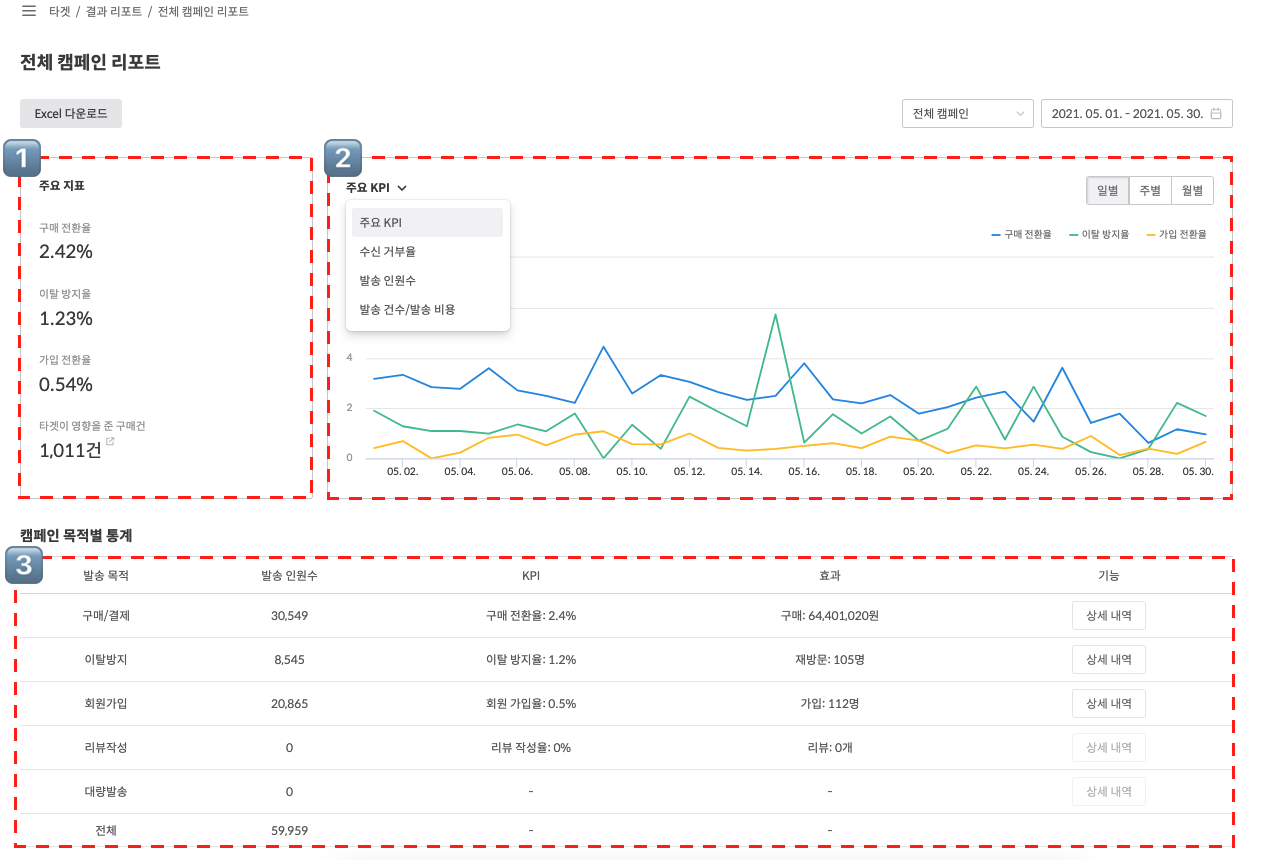
Task: Click the 이탈 방지율 green legend marker
Action: click(x=1074, y=234)
